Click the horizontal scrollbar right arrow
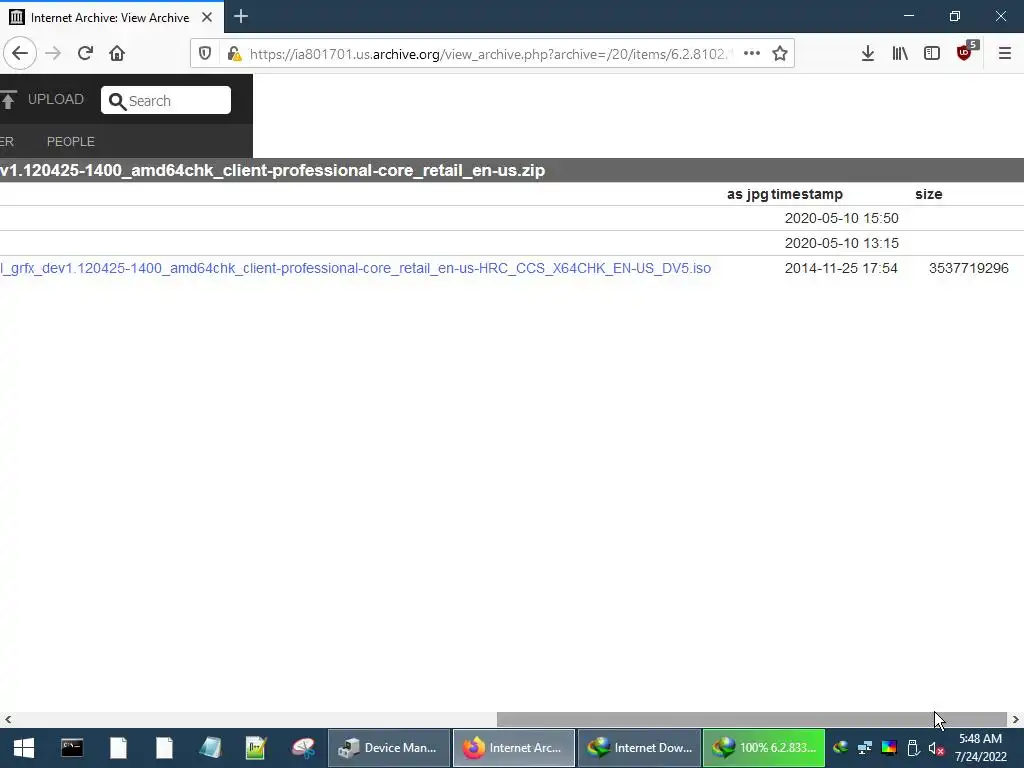 click(x=1016, y=720)
